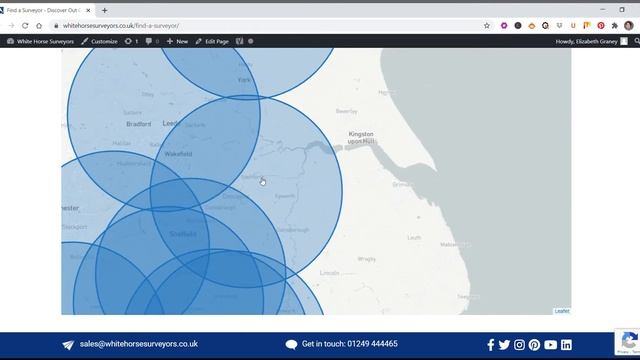Image resolution: width=640 pixels, height=360 pixels.
Task: Click the Lincoln label on the map
Action: [x=329, y=273]
